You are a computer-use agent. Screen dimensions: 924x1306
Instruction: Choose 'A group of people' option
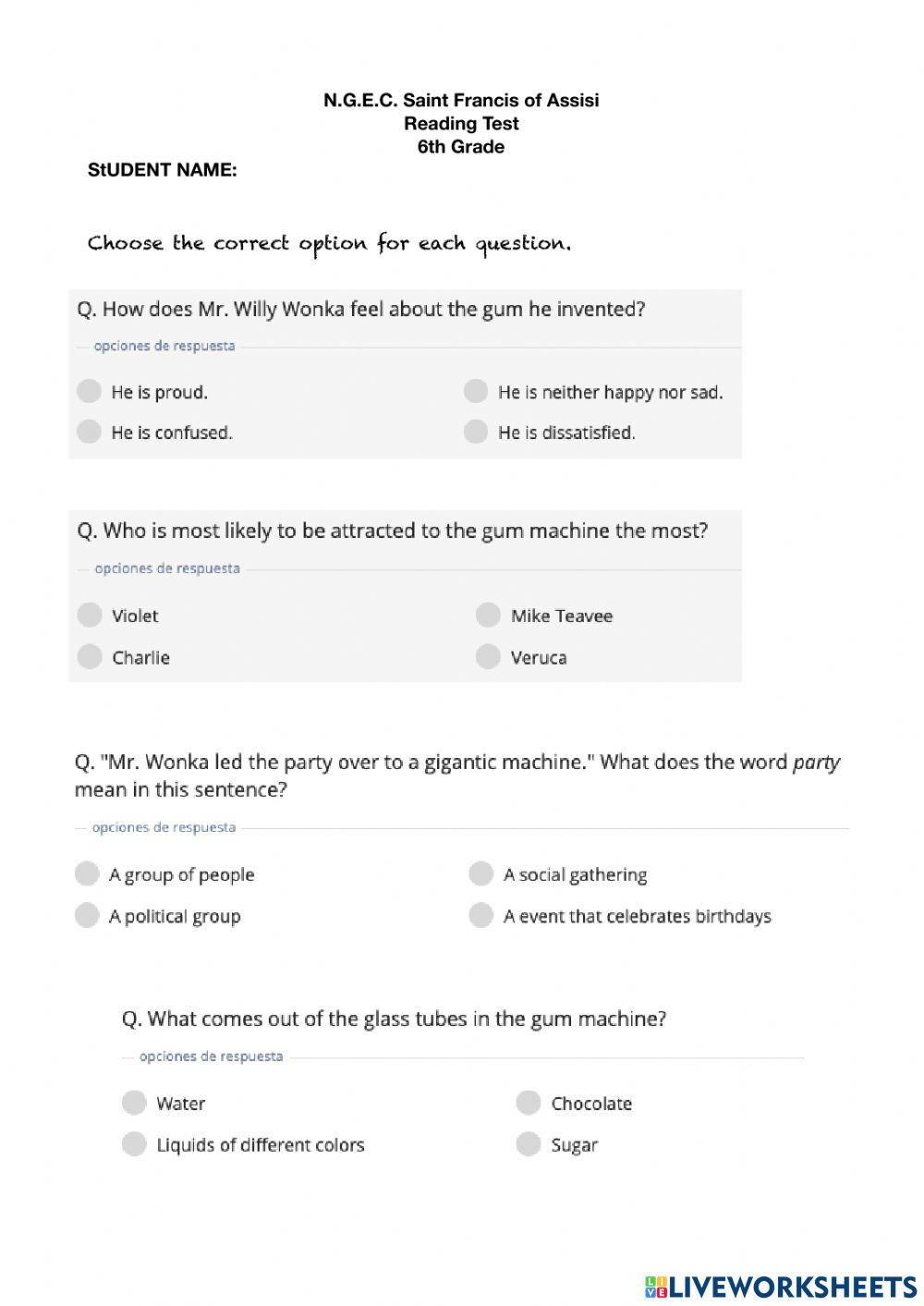[x=87, y=873]
